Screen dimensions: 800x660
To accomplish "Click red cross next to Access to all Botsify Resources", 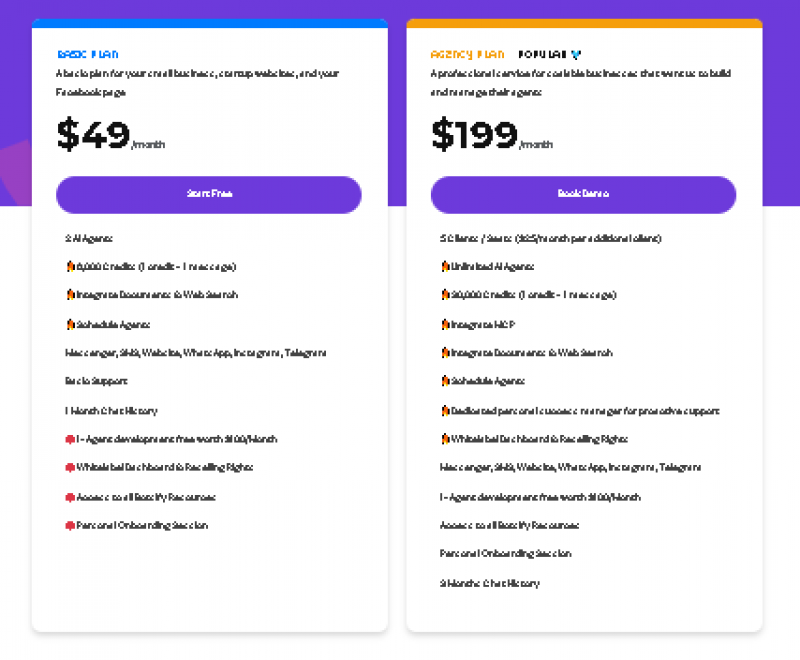I will click(x=69, y=496).
